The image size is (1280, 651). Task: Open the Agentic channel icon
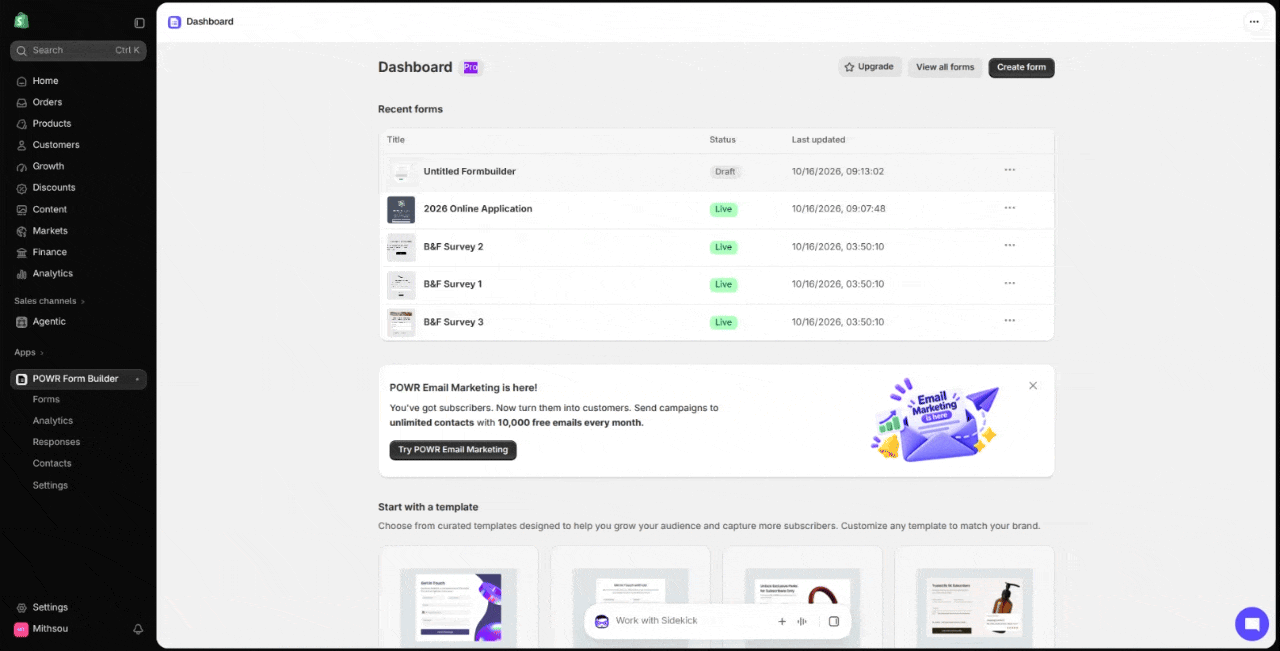[x=22, y=322]
